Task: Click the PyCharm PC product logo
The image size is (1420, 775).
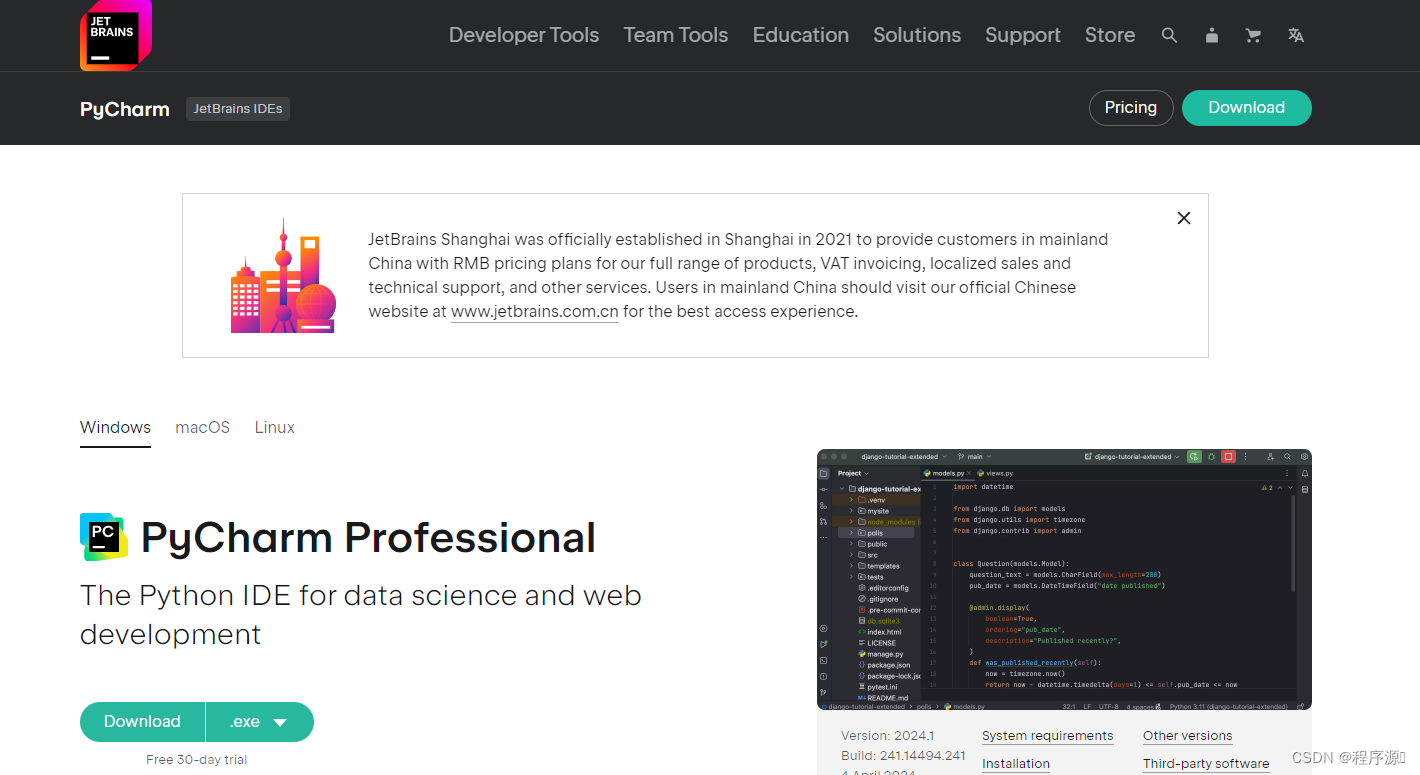Action: [x=103, y=537]
